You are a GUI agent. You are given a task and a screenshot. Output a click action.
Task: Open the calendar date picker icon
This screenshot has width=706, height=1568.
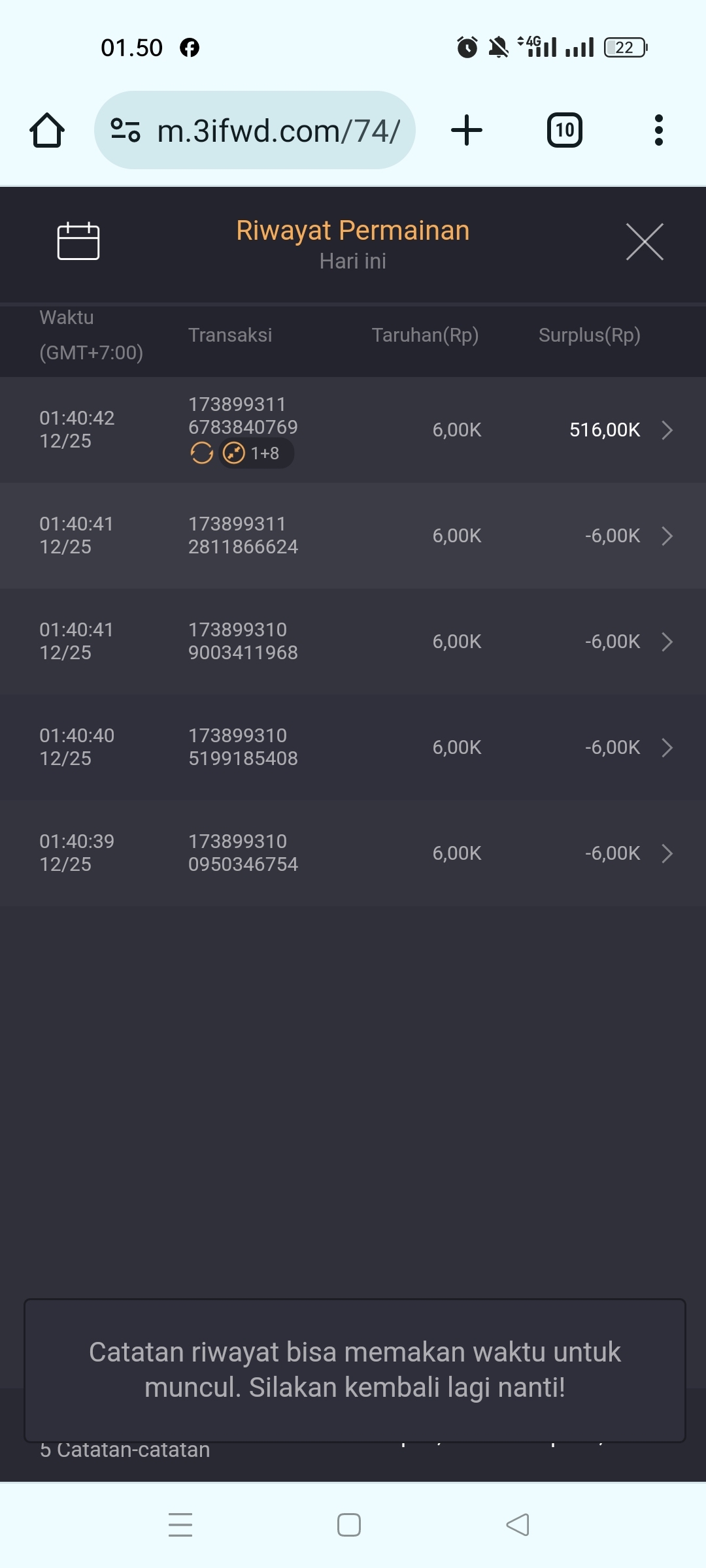(78, 241)
